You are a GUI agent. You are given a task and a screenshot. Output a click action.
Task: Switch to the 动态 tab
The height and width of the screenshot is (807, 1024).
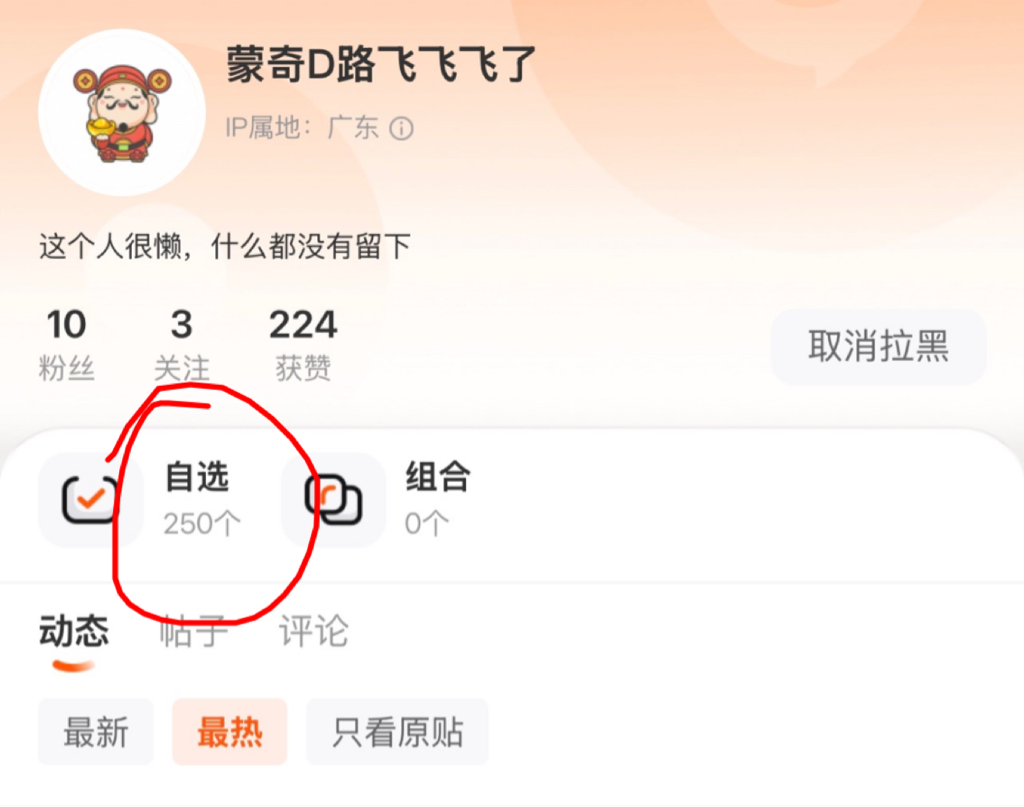(x=74, y=631)
